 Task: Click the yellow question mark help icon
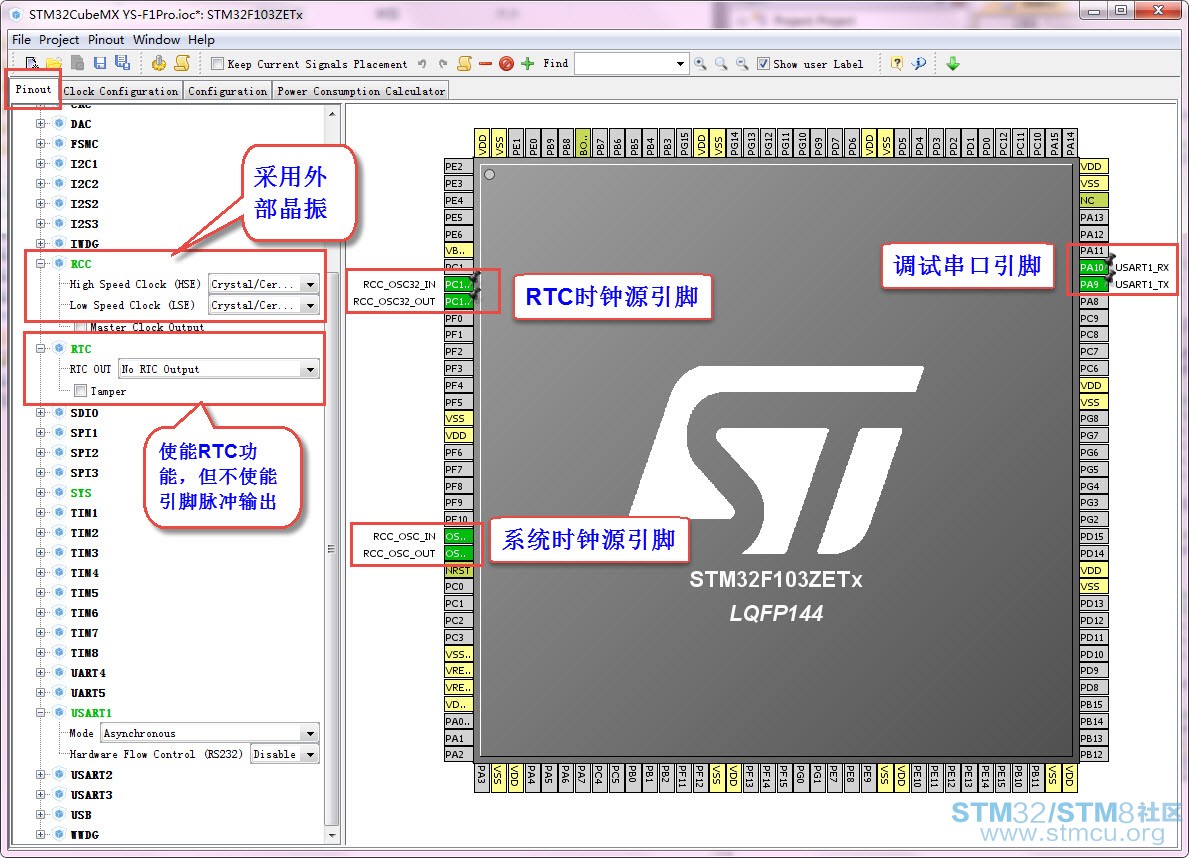tap(896, 64)
